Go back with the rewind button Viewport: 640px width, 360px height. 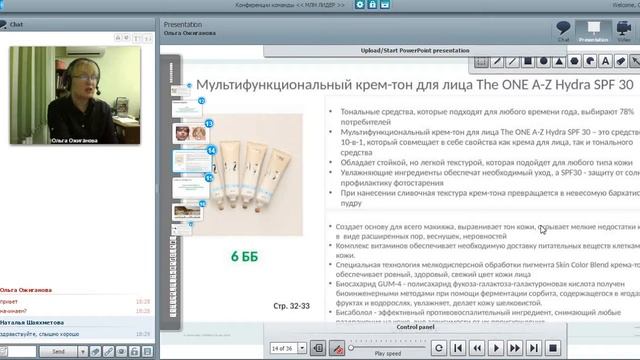pyautogui.click(x=477, y=348)
